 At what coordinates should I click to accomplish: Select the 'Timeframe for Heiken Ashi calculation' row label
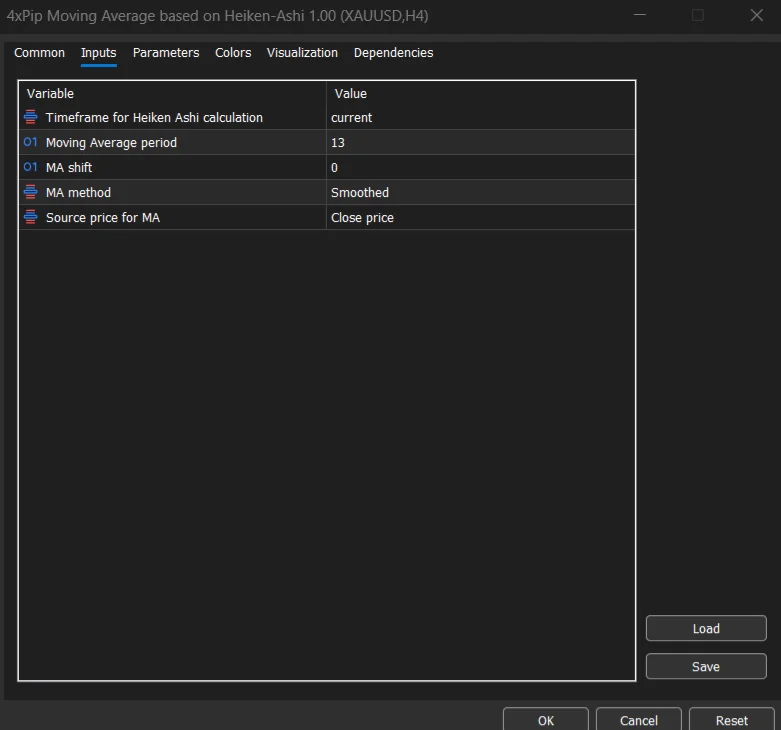[x=154, y=118]
